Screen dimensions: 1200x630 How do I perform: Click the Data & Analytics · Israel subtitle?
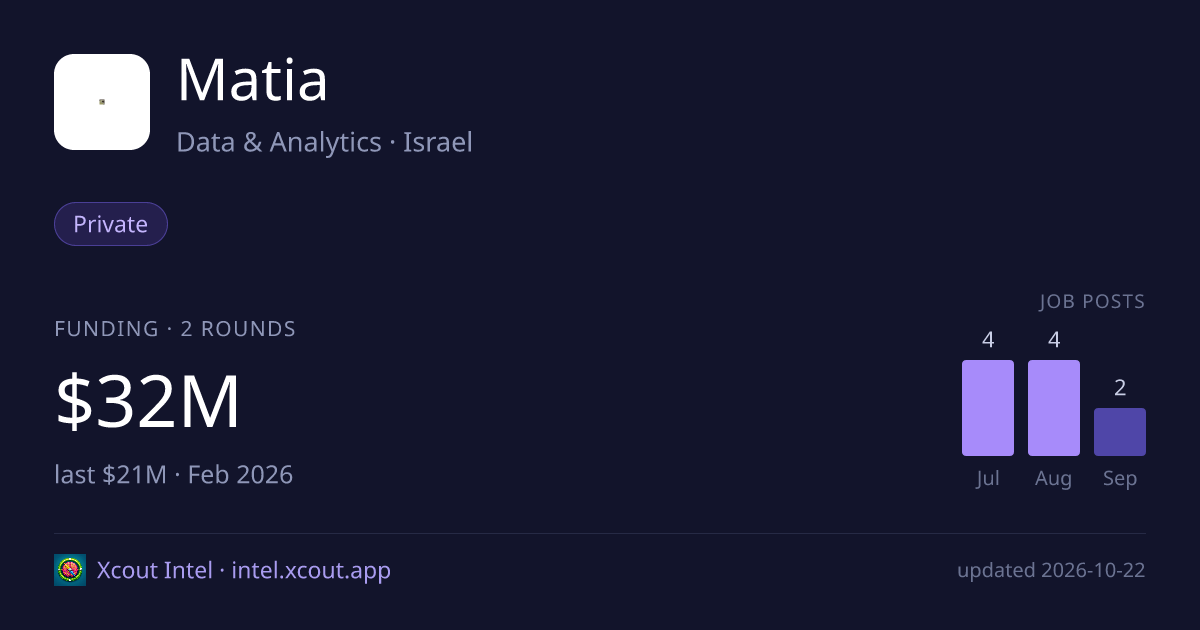[x=324, y=142]
